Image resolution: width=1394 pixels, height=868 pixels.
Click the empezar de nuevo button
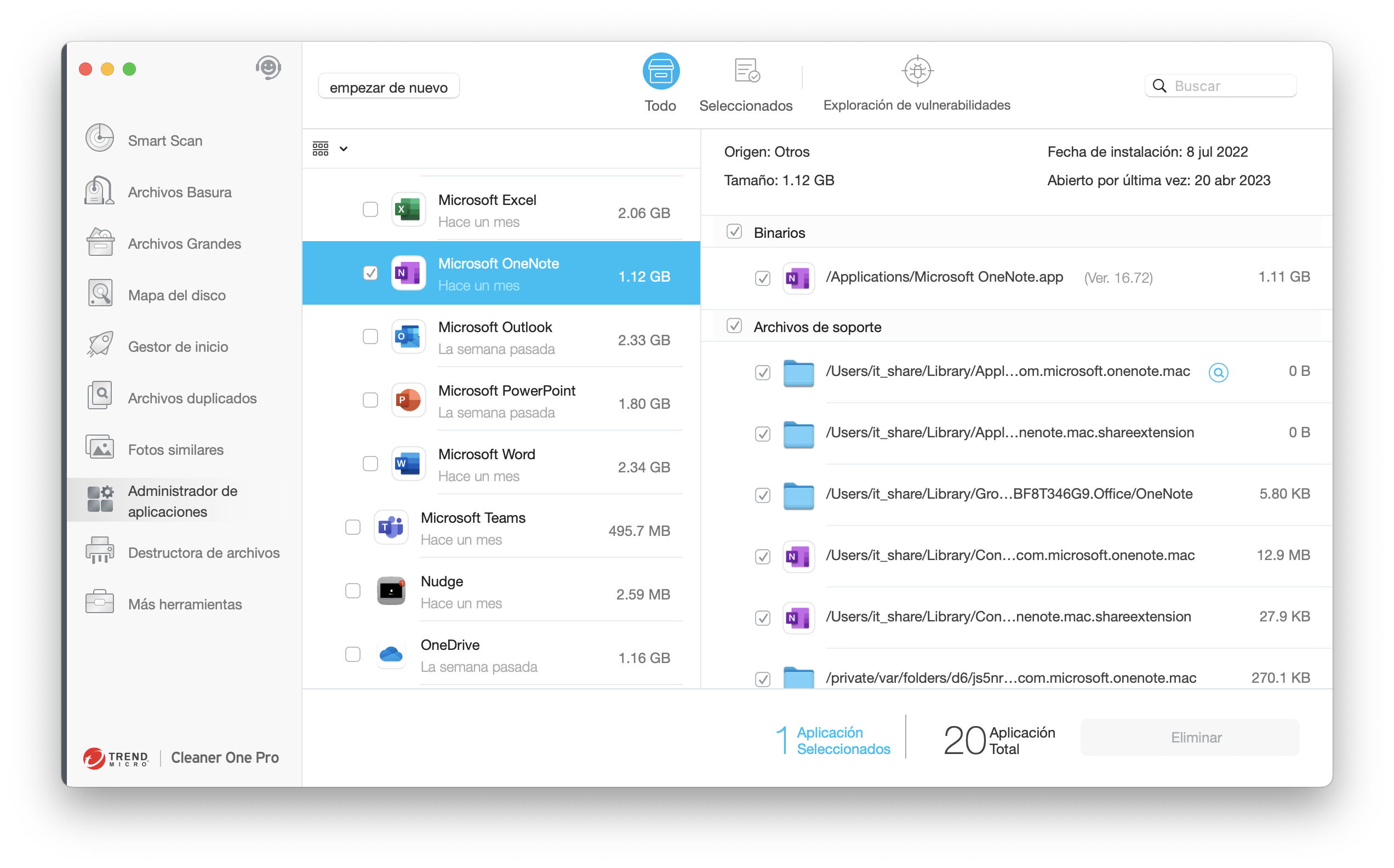[x=389, y=87]
